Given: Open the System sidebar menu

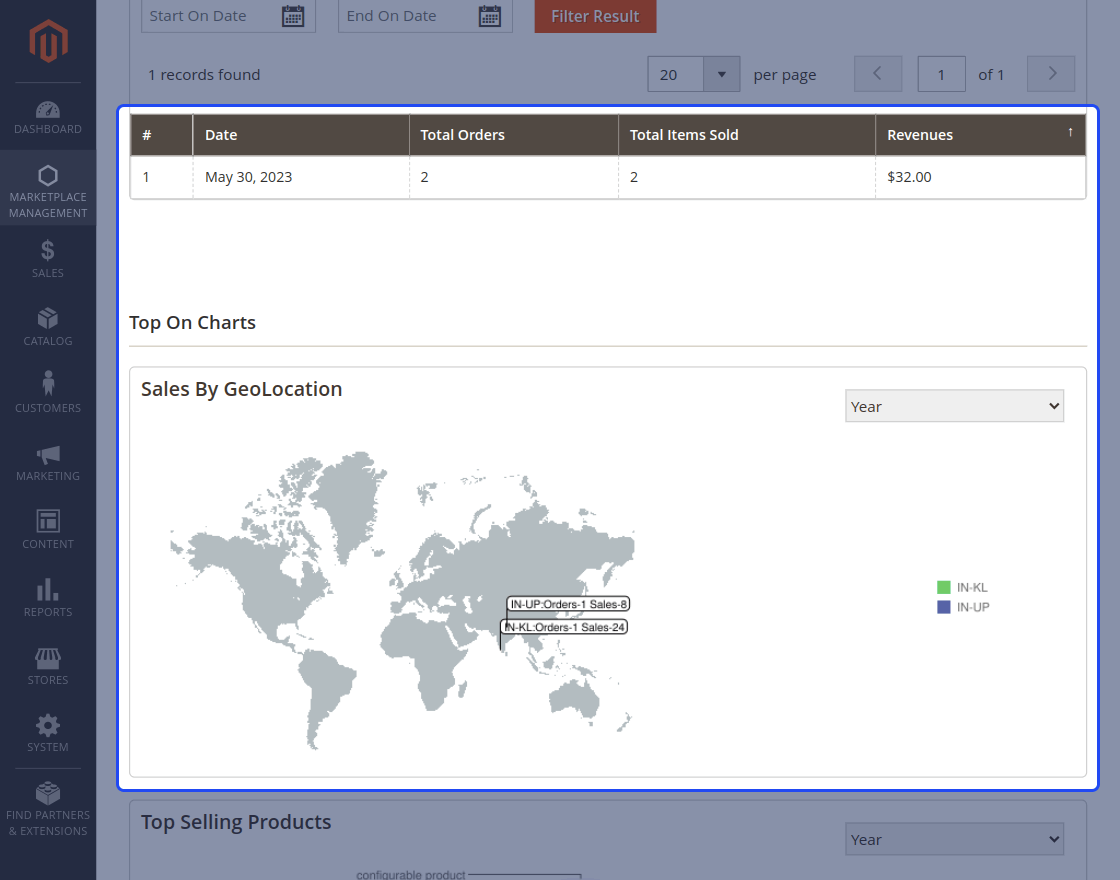Looking at the screenshot, I should pos(48,732).
